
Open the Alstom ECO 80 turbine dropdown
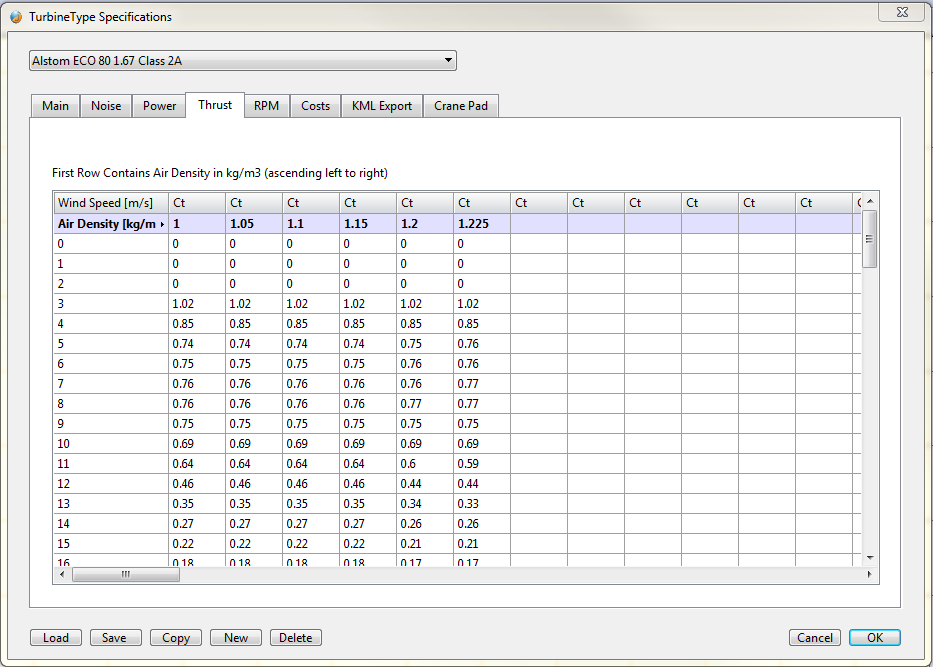(243, 61)
